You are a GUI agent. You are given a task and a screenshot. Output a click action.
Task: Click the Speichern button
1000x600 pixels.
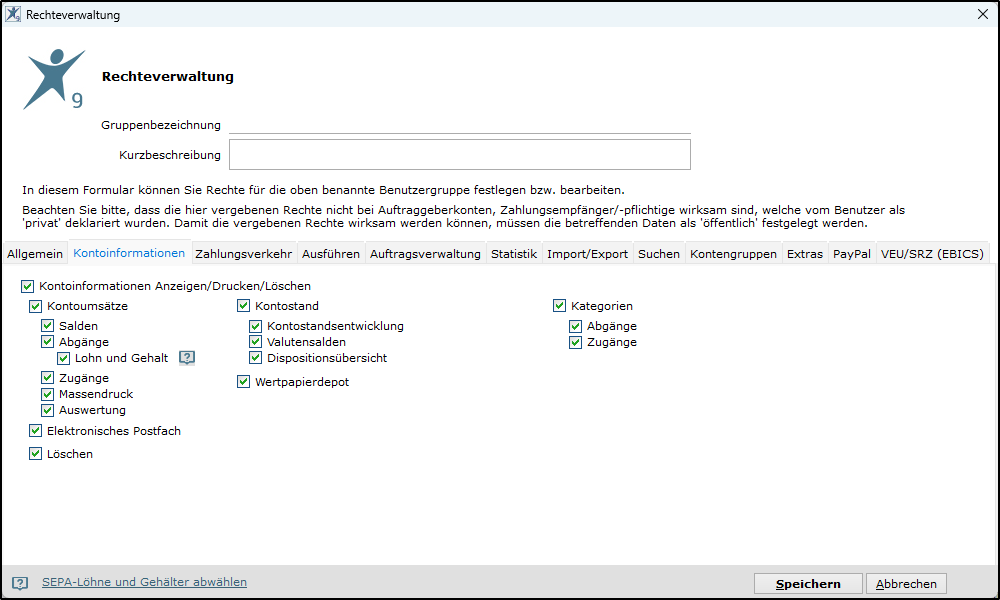808,583
